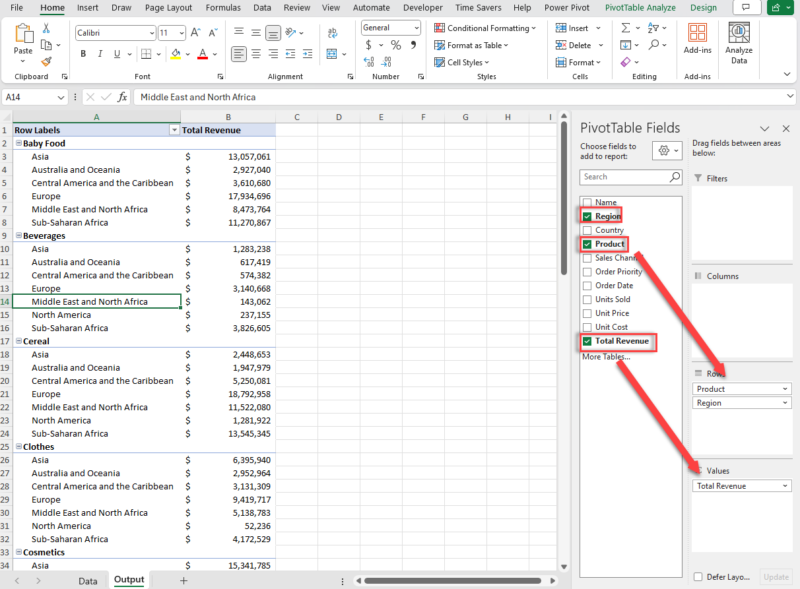
Task: Click the AutoSum icon
Action: [x=624, y=28]
